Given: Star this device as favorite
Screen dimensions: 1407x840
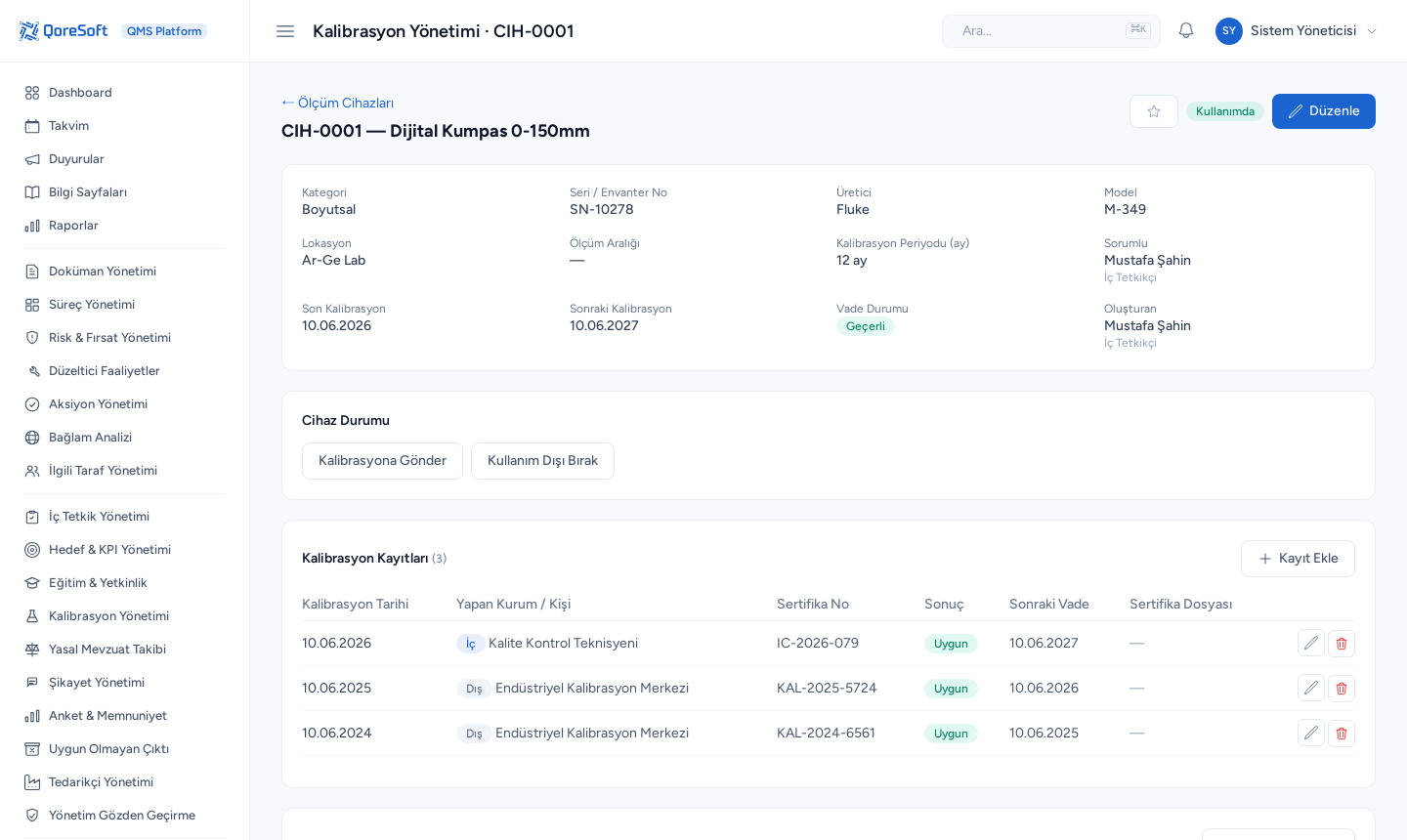Looking at the screenshot, I should coord(1154,111).
